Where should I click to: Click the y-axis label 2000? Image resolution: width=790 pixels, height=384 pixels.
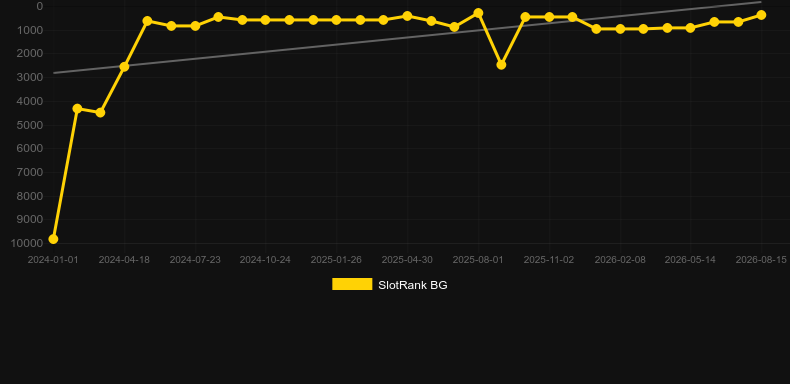pos(30,54)
